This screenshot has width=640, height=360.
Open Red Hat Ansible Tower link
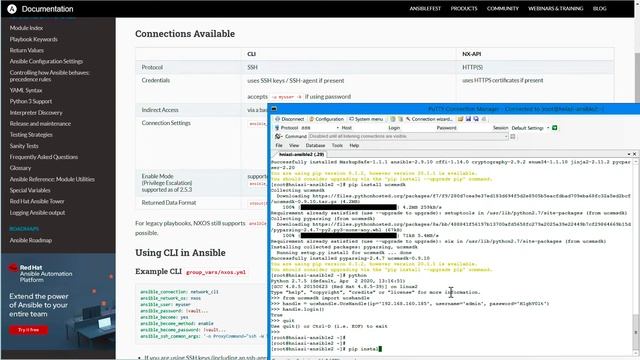click(x=37, y=202)
